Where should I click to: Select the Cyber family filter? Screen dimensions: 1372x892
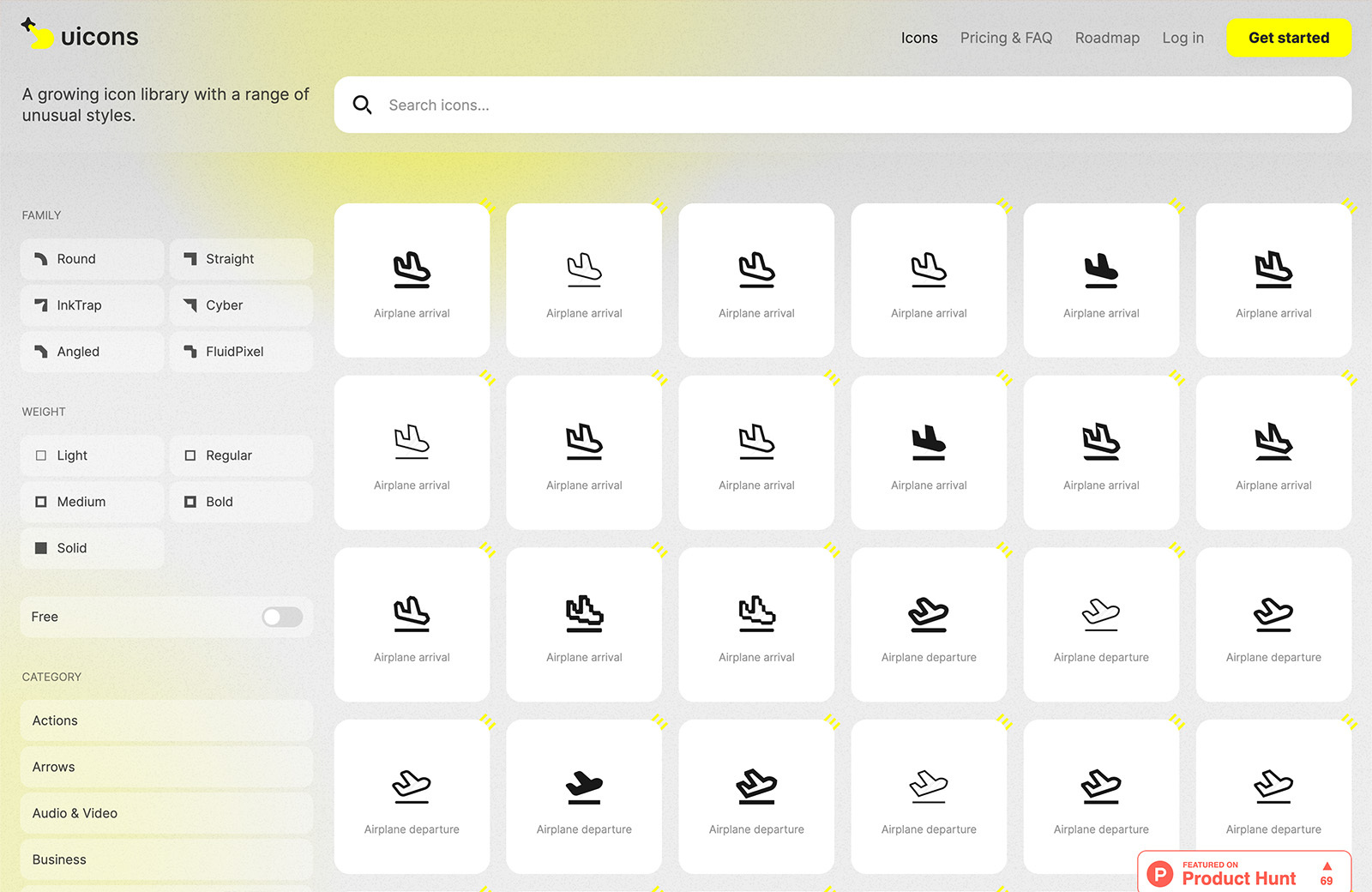coord(241,305)
